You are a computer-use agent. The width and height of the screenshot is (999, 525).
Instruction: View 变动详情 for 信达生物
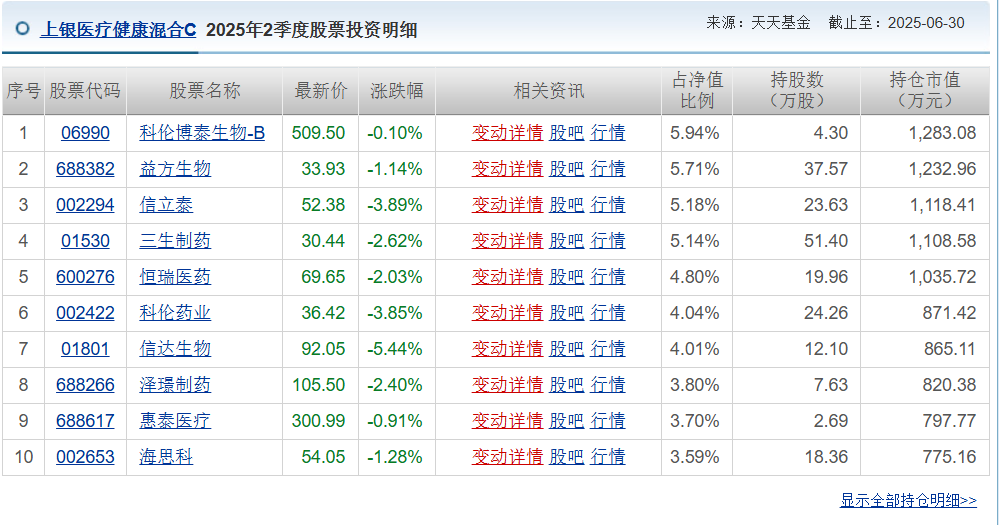[507, 349]
